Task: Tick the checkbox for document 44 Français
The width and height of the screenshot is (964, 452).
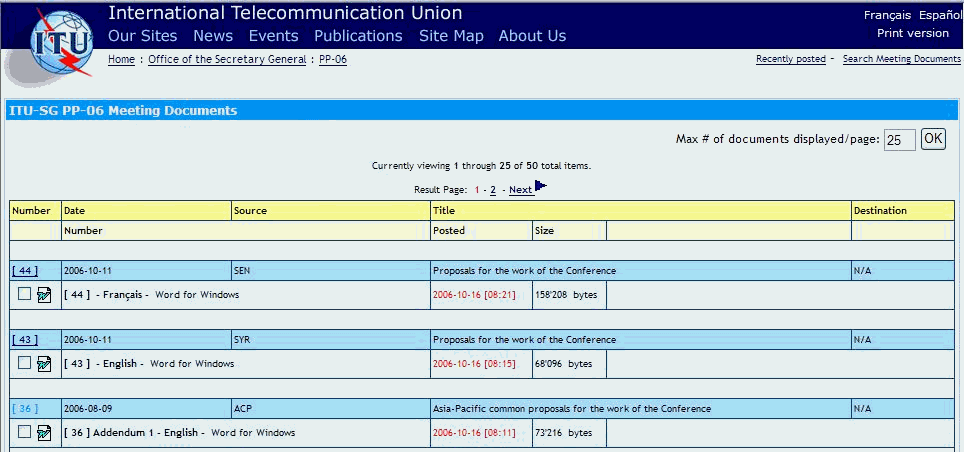Action: click(24, 294)
